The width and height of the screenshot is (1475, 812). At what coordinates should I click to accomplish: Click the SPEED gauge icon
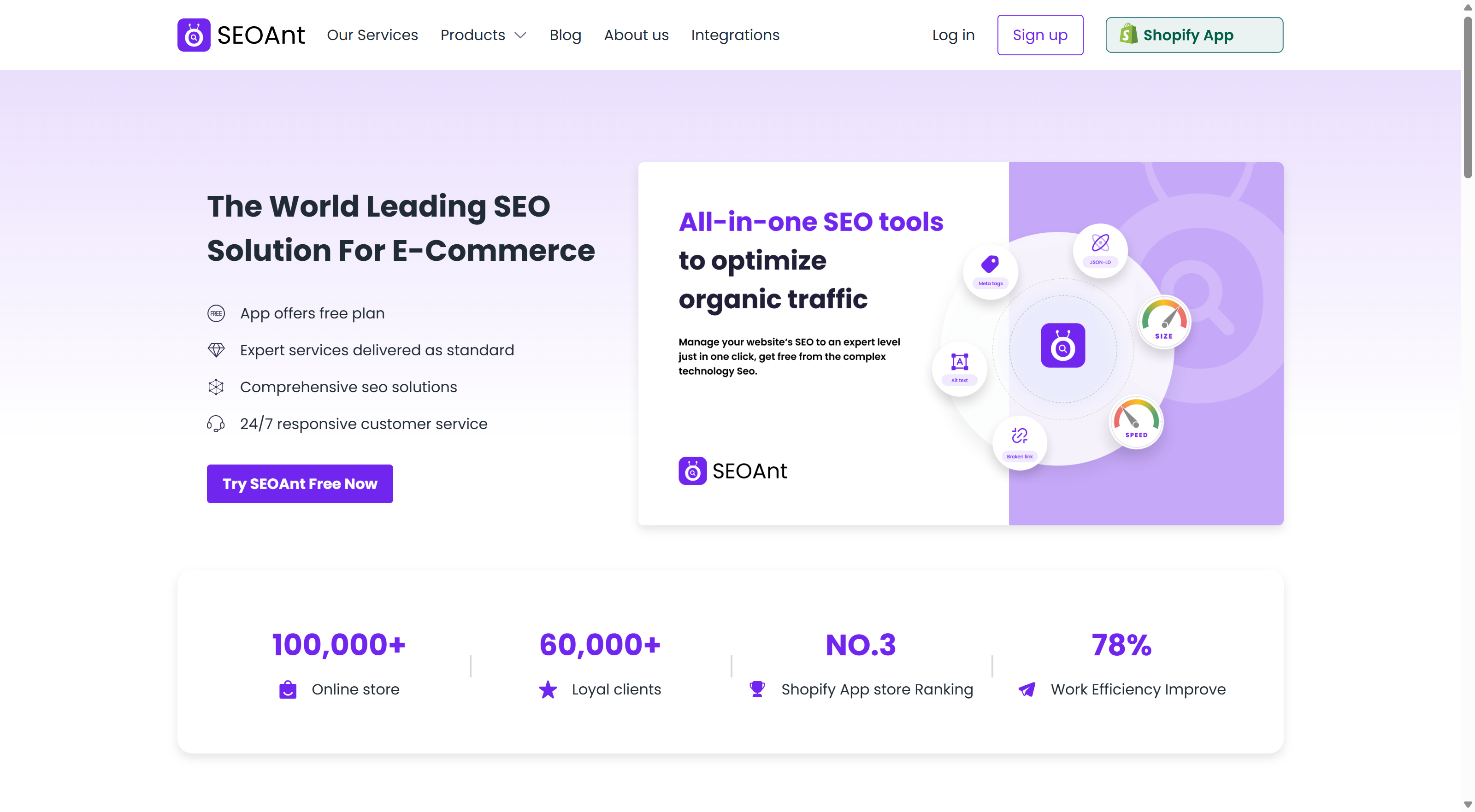pyautogui.click(x=1136, y=421)
